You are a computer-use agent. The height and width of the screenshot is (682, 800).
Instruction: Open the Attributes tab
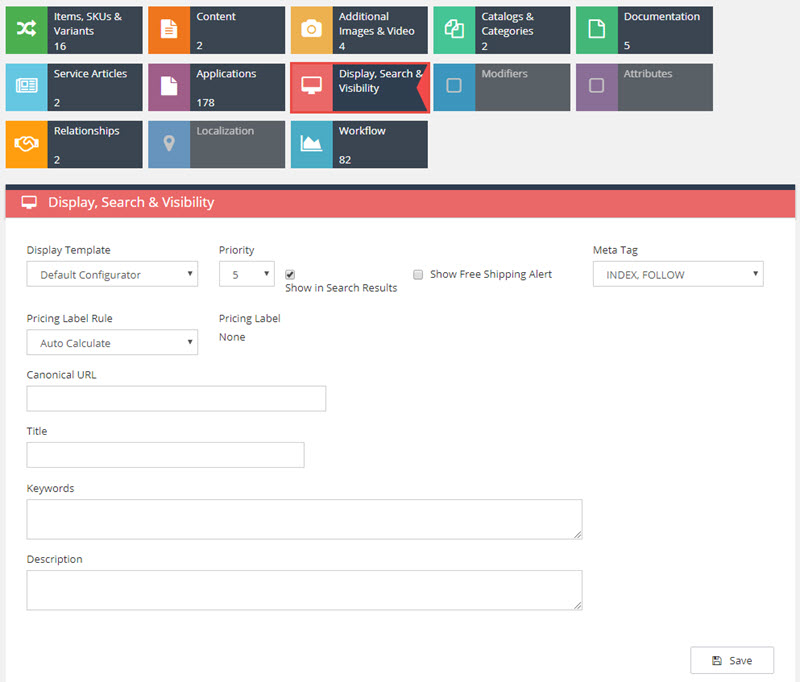[x=644, y=87]
